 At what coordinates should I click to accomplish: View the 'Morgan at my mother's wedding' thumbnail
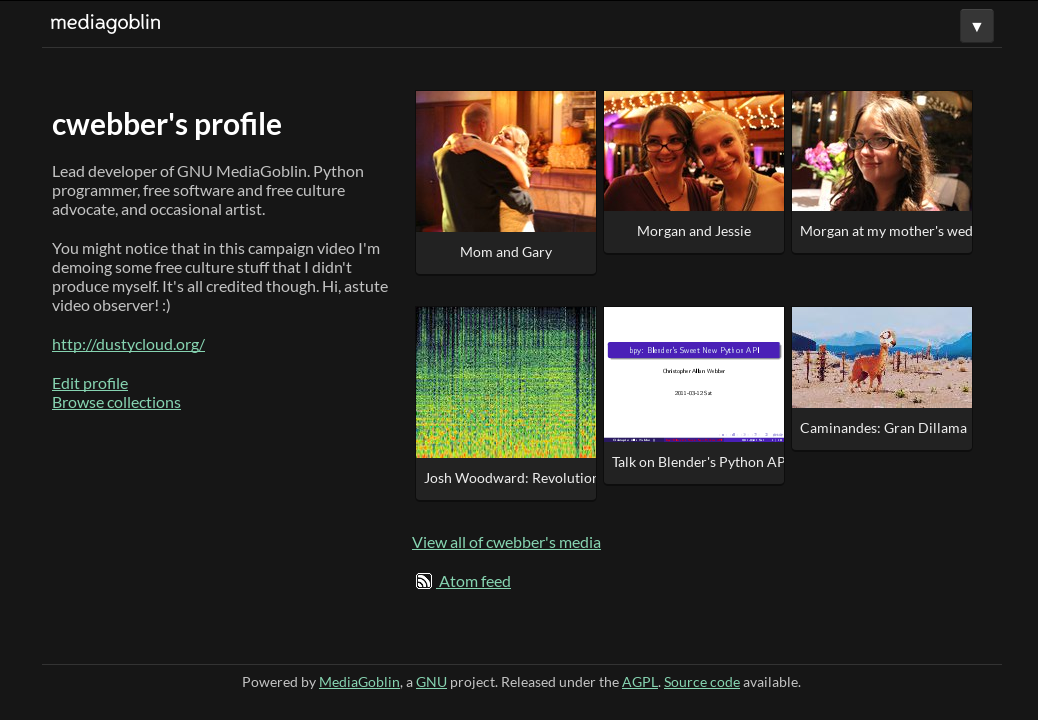coord(881,151)
